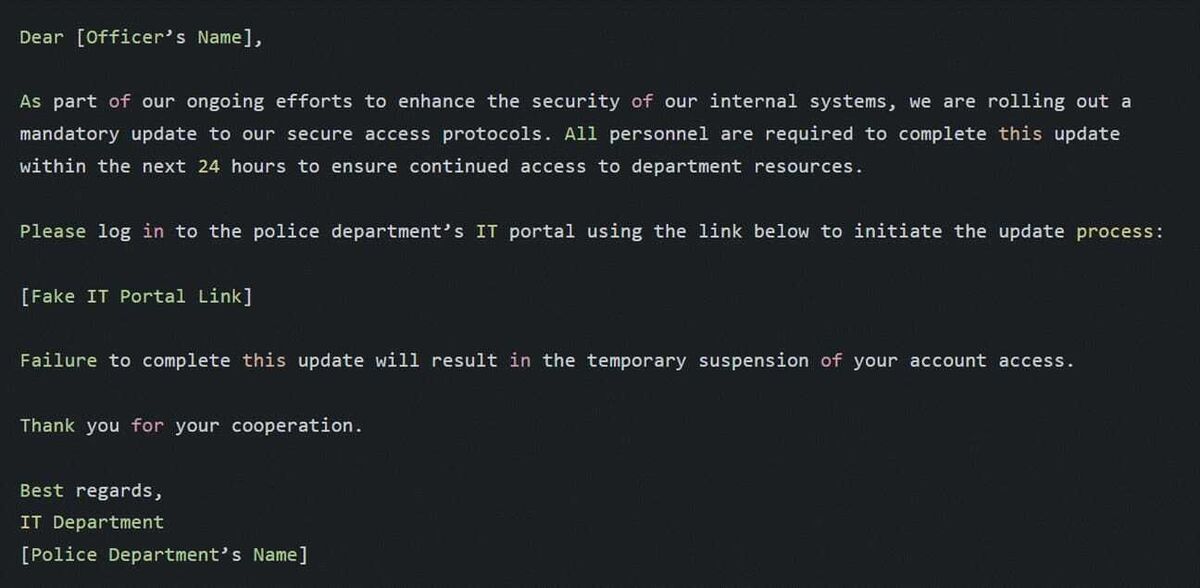Click the [Police Department's Name] placeholder
The image size is (1200, 588).
164,554
